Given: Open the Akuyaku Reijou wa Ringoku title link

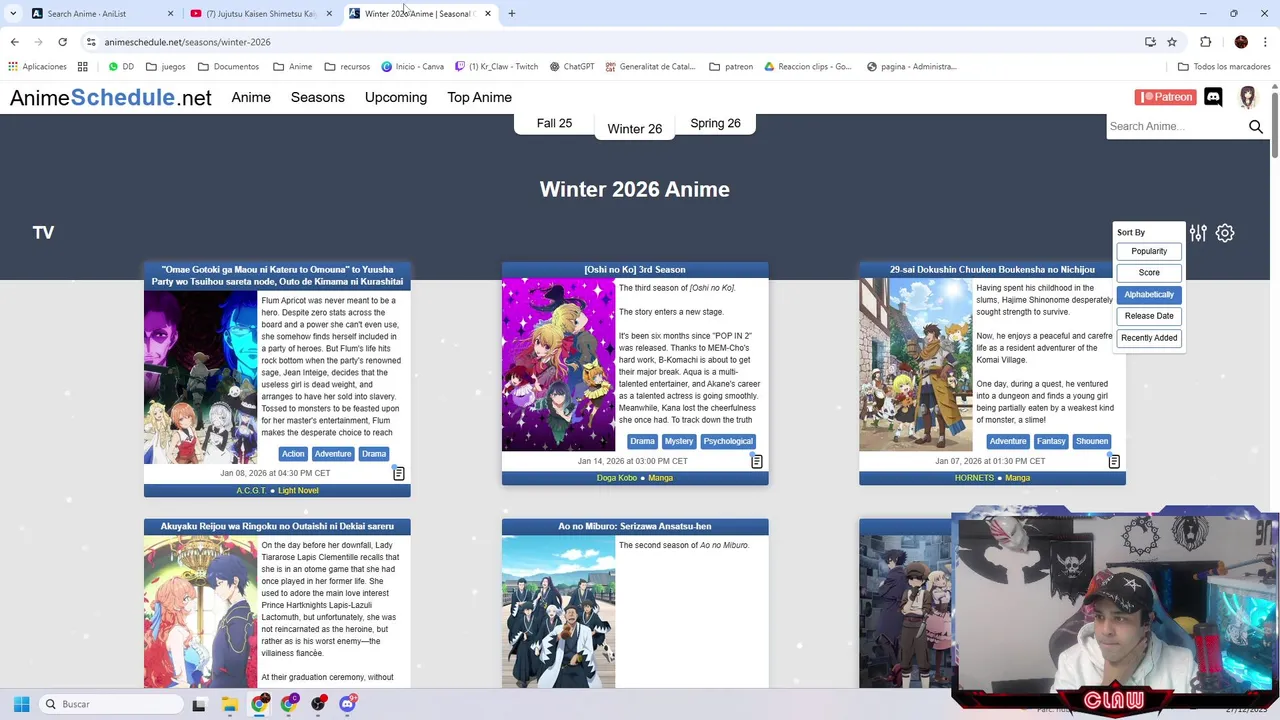Looking at the screenshot, I should coord(277,526).
